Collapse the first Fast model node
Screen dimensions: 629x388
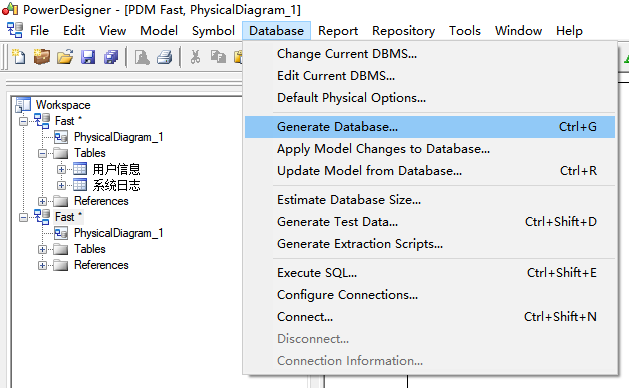click(x=24, y=121)
